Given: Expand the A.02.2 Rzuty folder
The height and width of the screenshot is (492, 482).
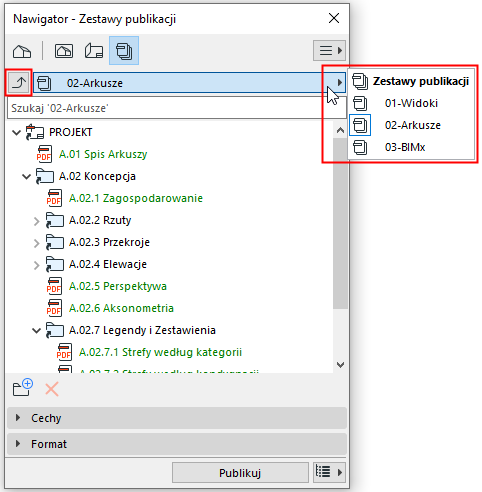Looking at the screenshot, I should [37, 221].
